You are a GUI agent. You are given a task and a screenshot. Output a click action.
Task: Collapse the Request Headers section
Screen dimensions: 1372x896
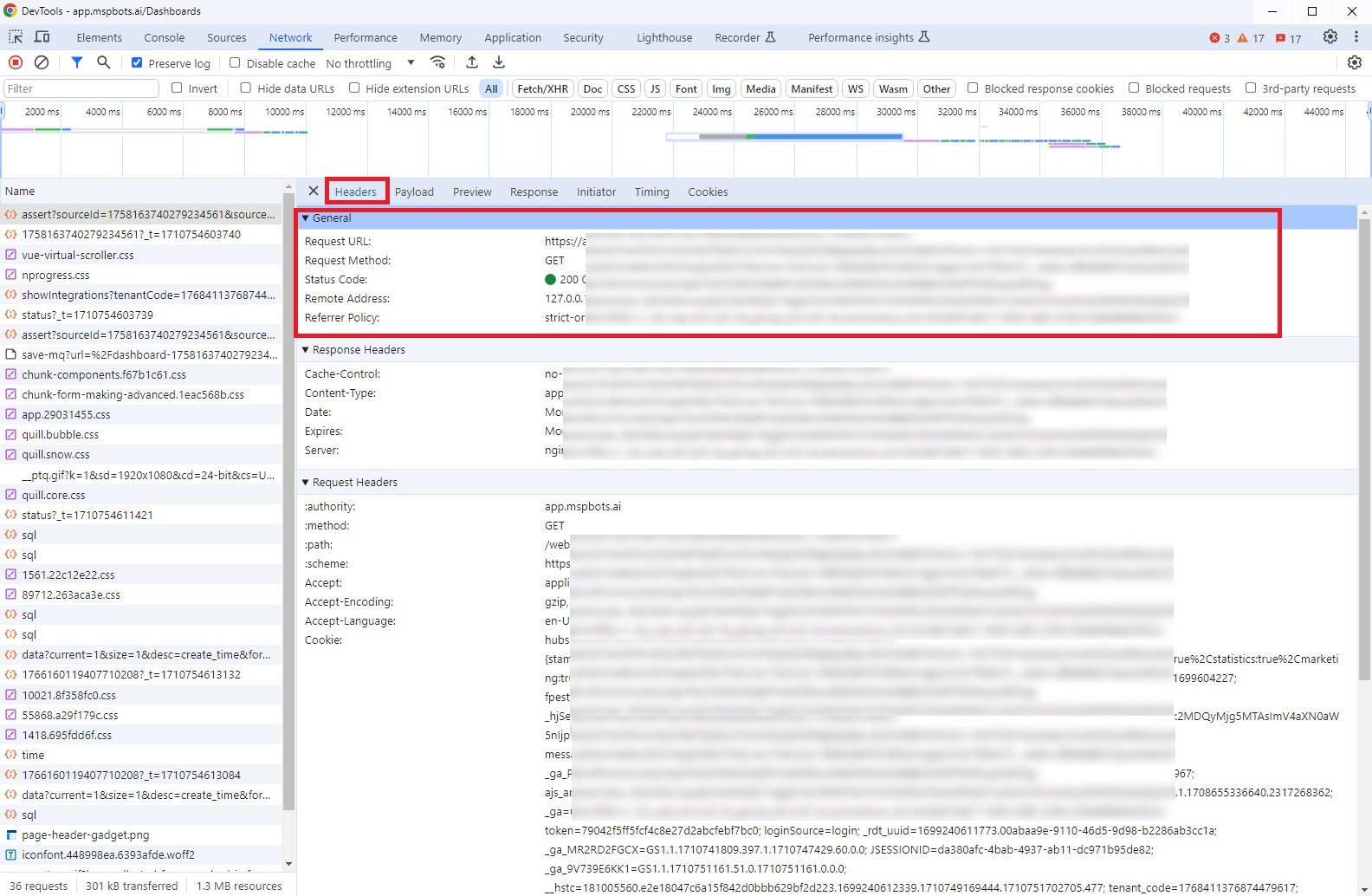[306, 483]
